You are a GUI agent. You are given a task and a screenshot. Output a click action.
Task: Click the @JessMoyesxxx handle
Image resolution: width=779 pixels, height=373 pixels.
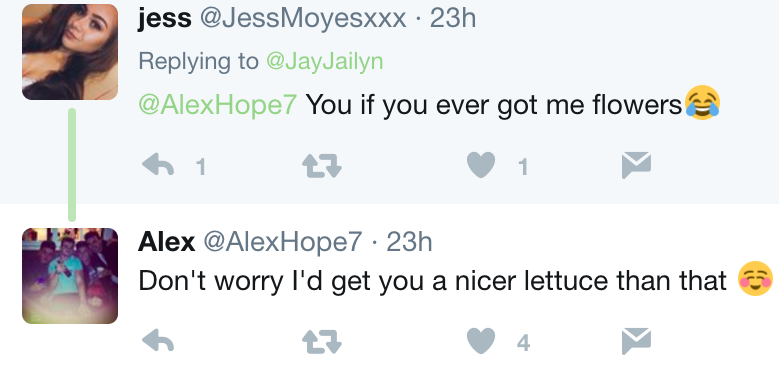(x=303, y=19)
